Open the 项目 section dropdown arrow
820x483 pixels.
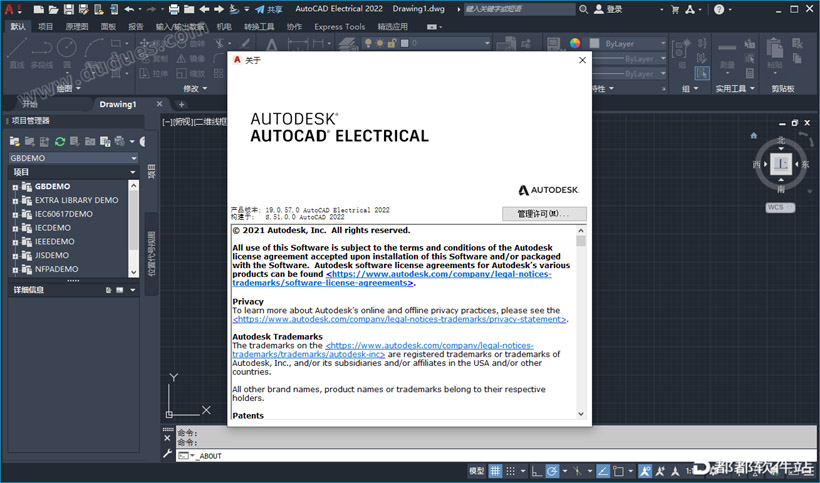click(x=133, y=172)
